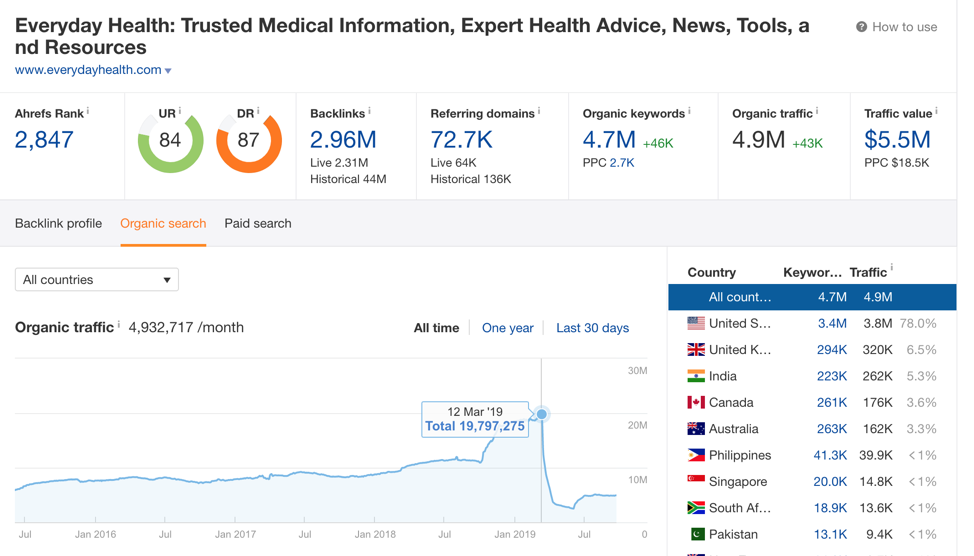
Task: Open the Organic keywords value 4.7M
Action: pos(609,140)
